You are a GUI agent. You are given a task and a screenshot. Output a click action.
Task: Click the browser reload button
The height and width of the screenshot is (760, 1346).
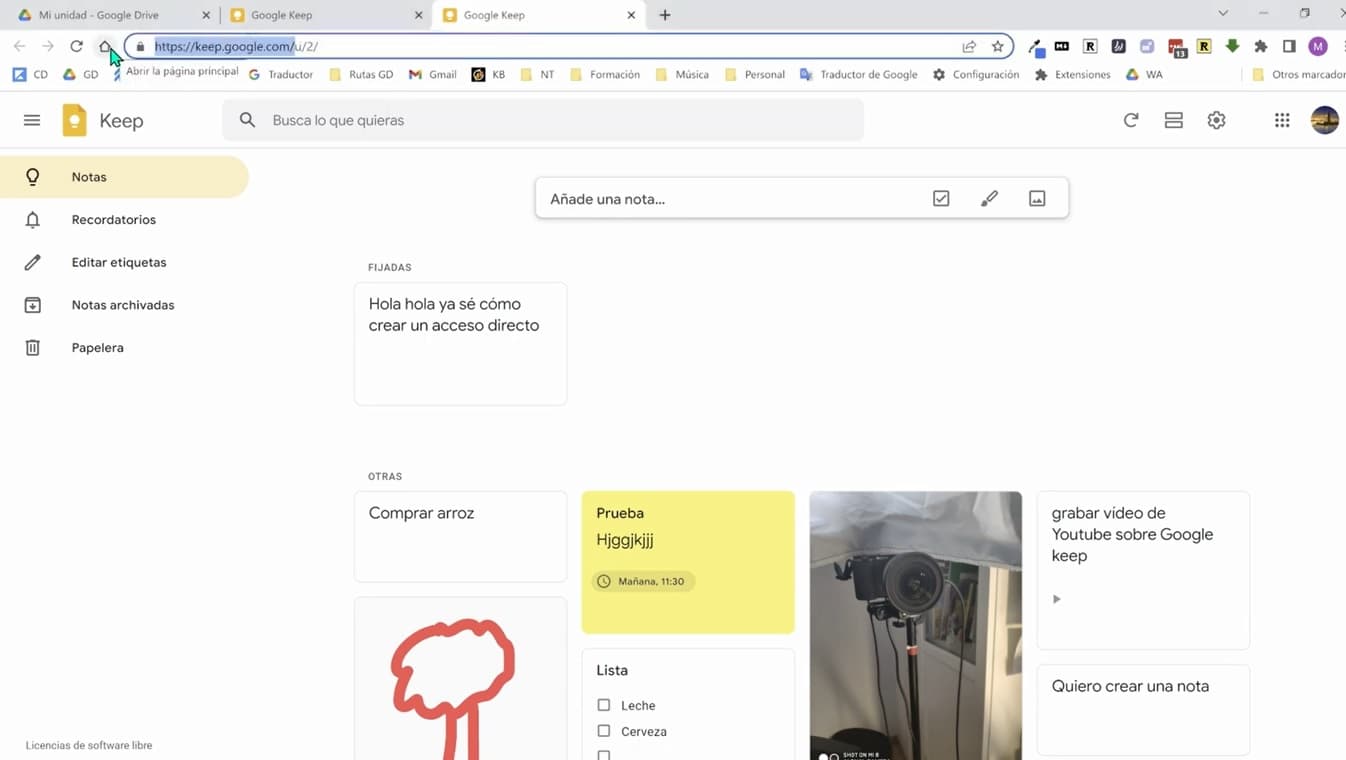76,46
